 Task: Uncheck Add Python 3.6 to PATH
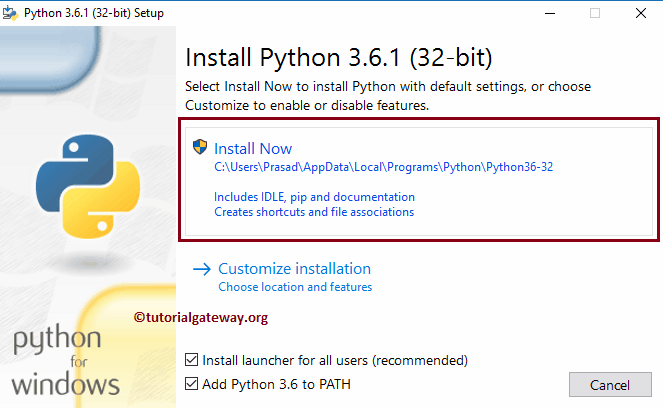[192, 383]
